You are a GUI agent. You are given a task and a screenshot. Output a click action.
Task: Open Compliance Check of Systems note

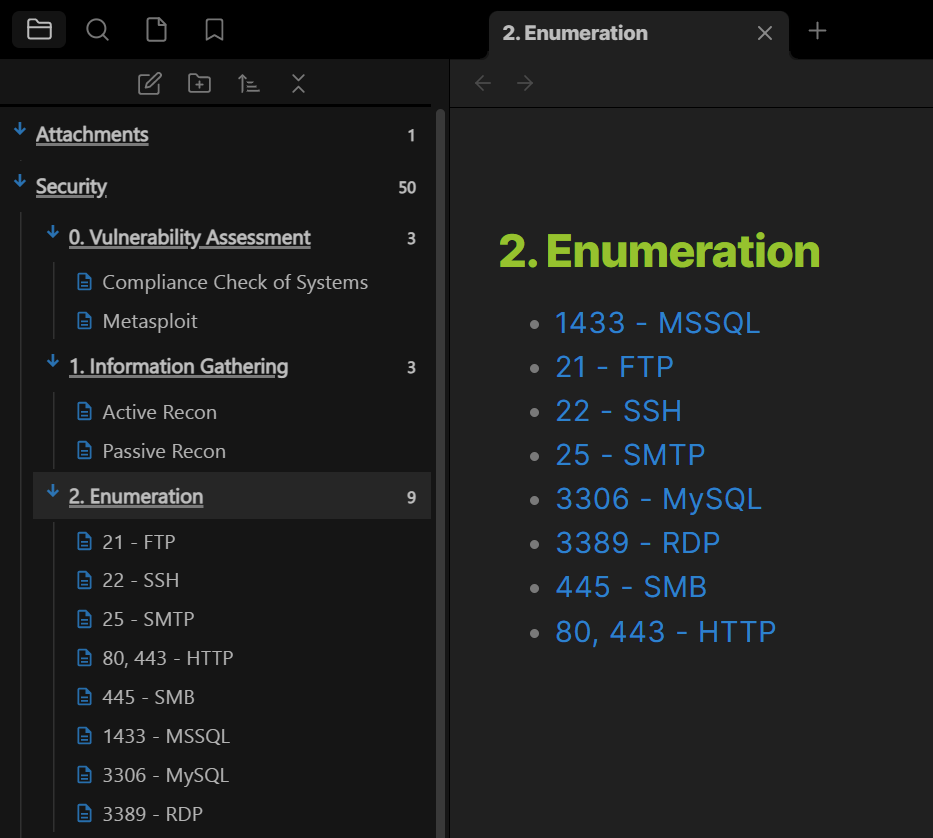point(235,282)
